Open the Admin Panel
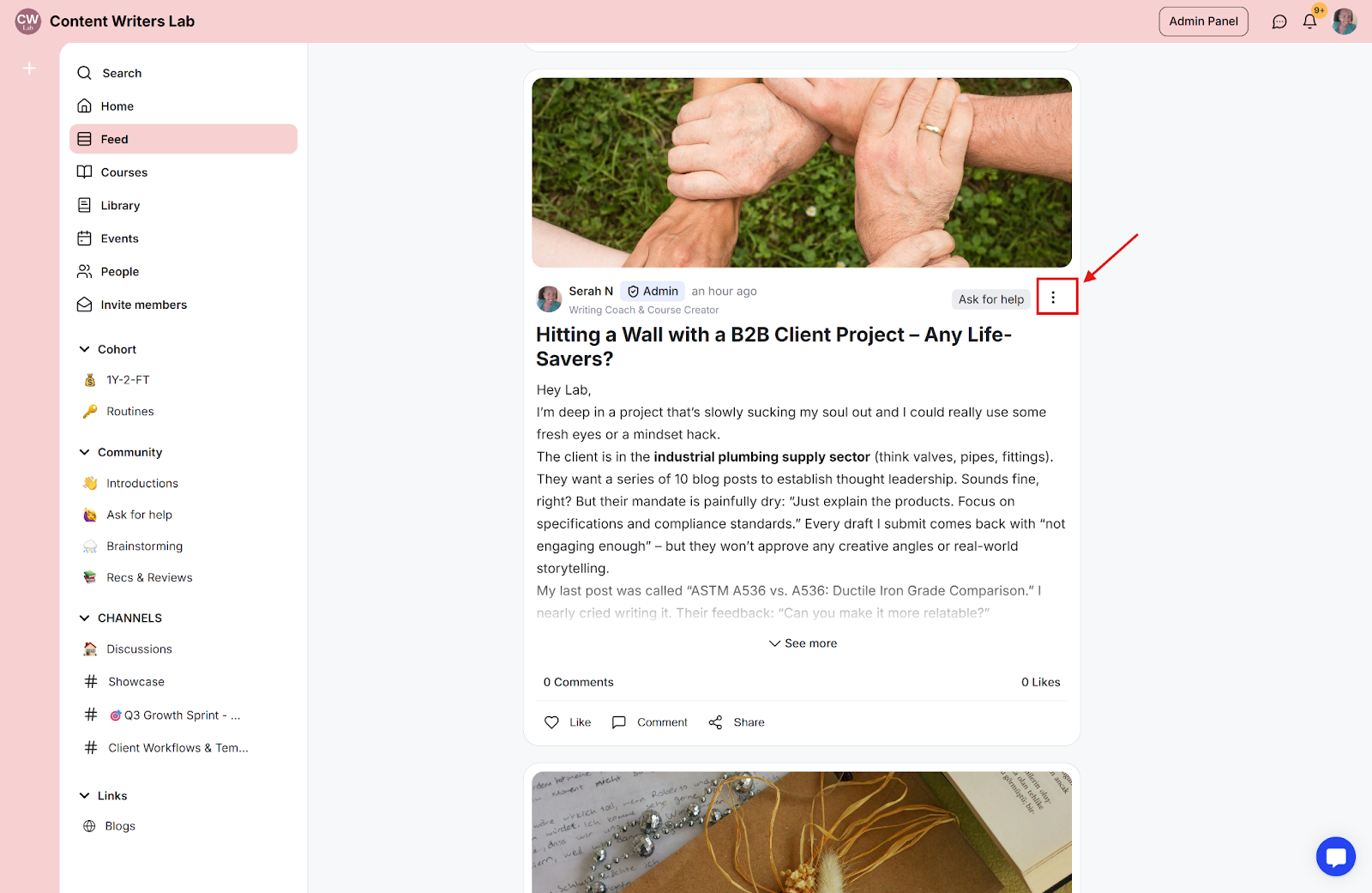The height and width of the screenshot is (893, 1372). pos(1203,21)
